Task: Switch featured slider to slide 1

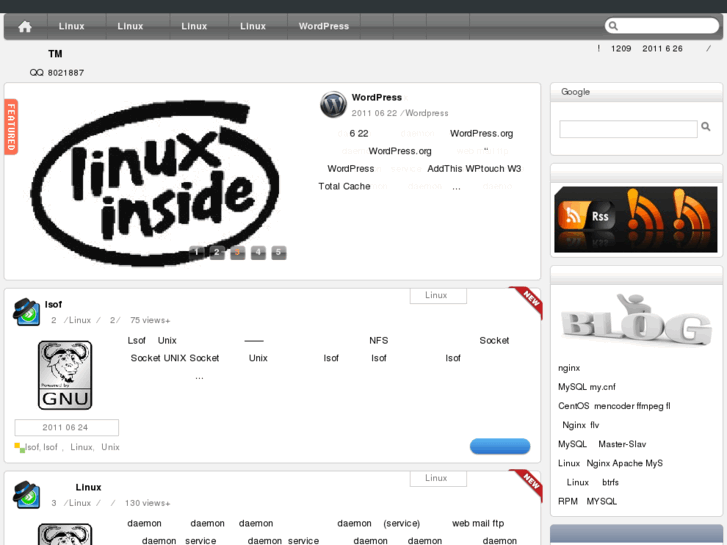Action: [x=197, y=252]
